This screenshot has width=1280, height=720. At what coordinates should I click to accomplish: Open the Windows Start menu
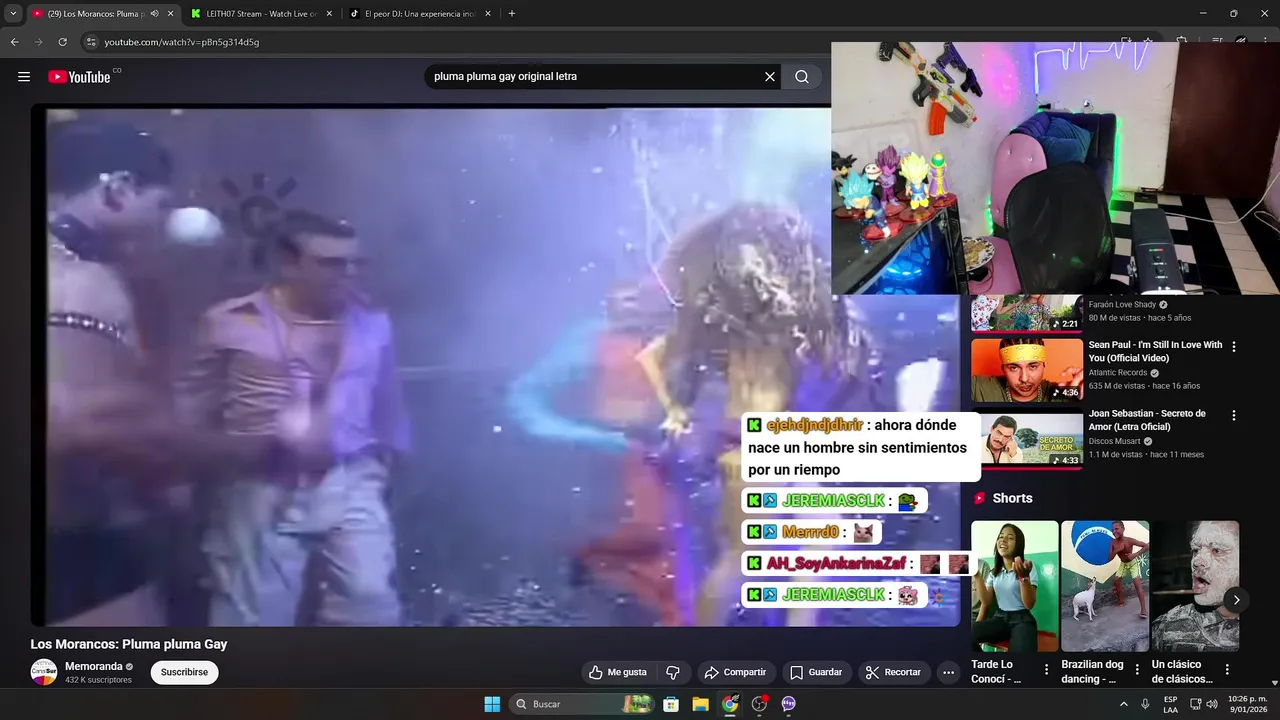(492, 704)
